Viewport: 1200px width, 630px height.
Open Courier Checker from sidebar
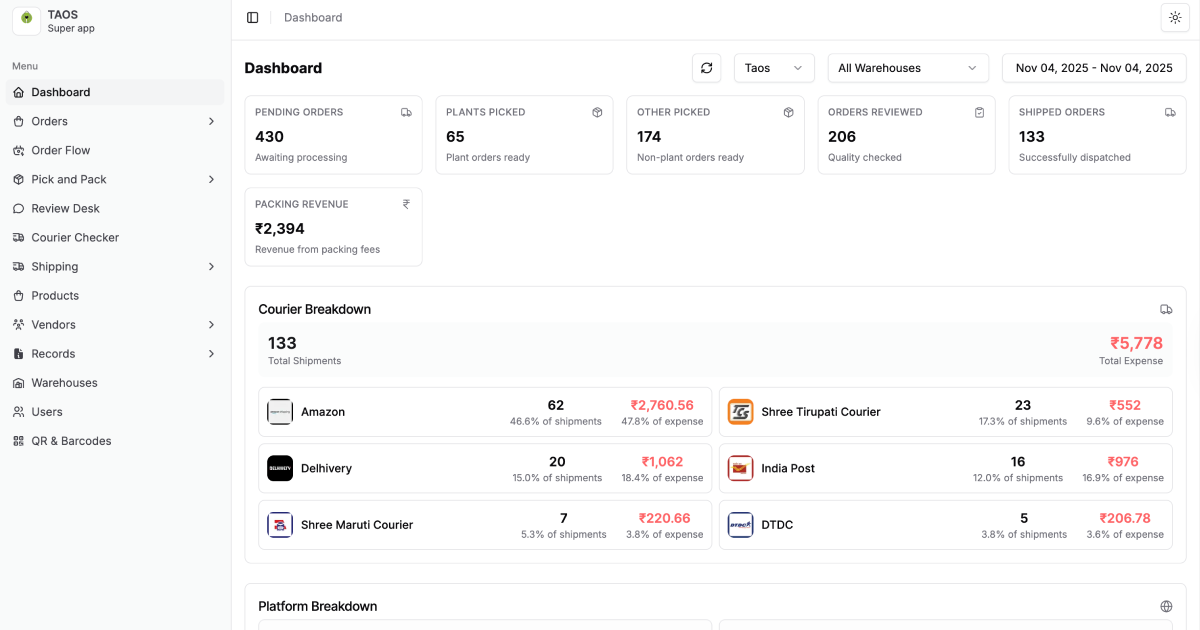point(75,237)
